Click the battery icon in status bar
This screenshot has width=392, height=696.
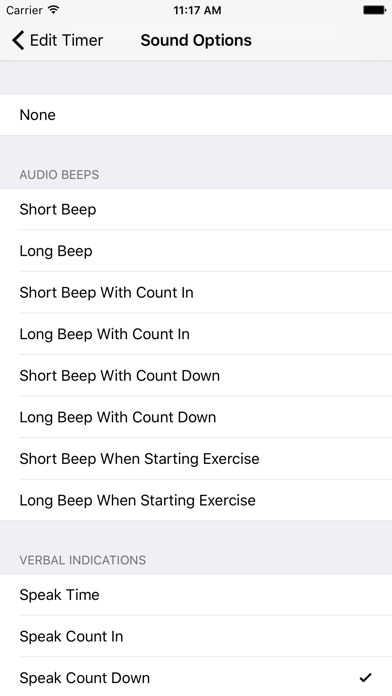(x=374, y=10)
